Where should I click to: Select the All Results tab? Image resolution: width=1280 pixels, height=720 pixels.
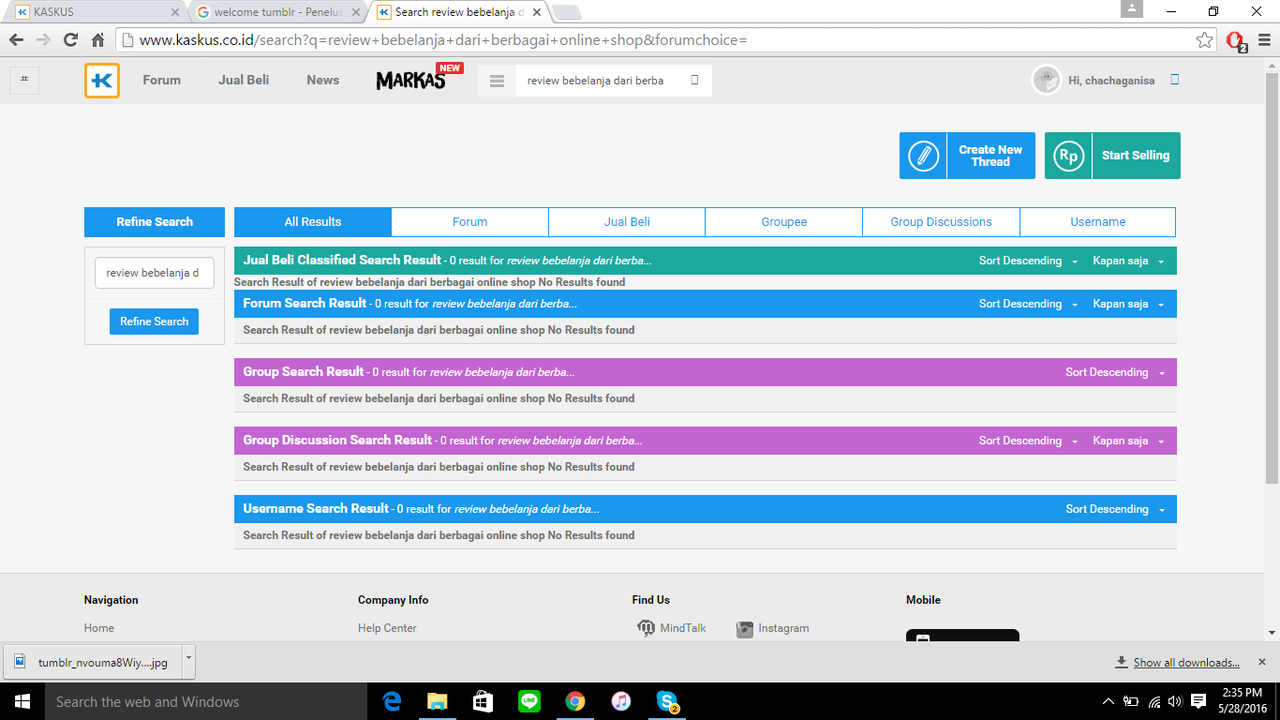click(x=313, y=222)
